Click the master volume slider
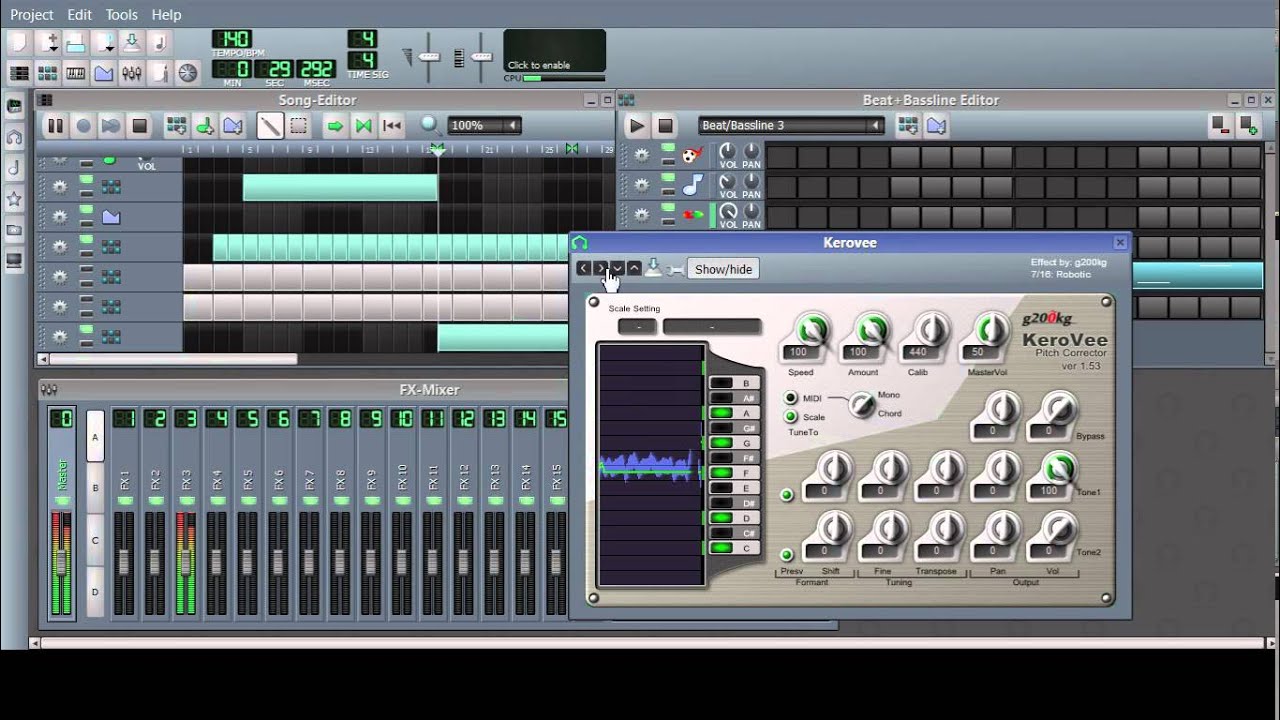The width and height of the screenshot is (1280, 720). coord(429,57)
